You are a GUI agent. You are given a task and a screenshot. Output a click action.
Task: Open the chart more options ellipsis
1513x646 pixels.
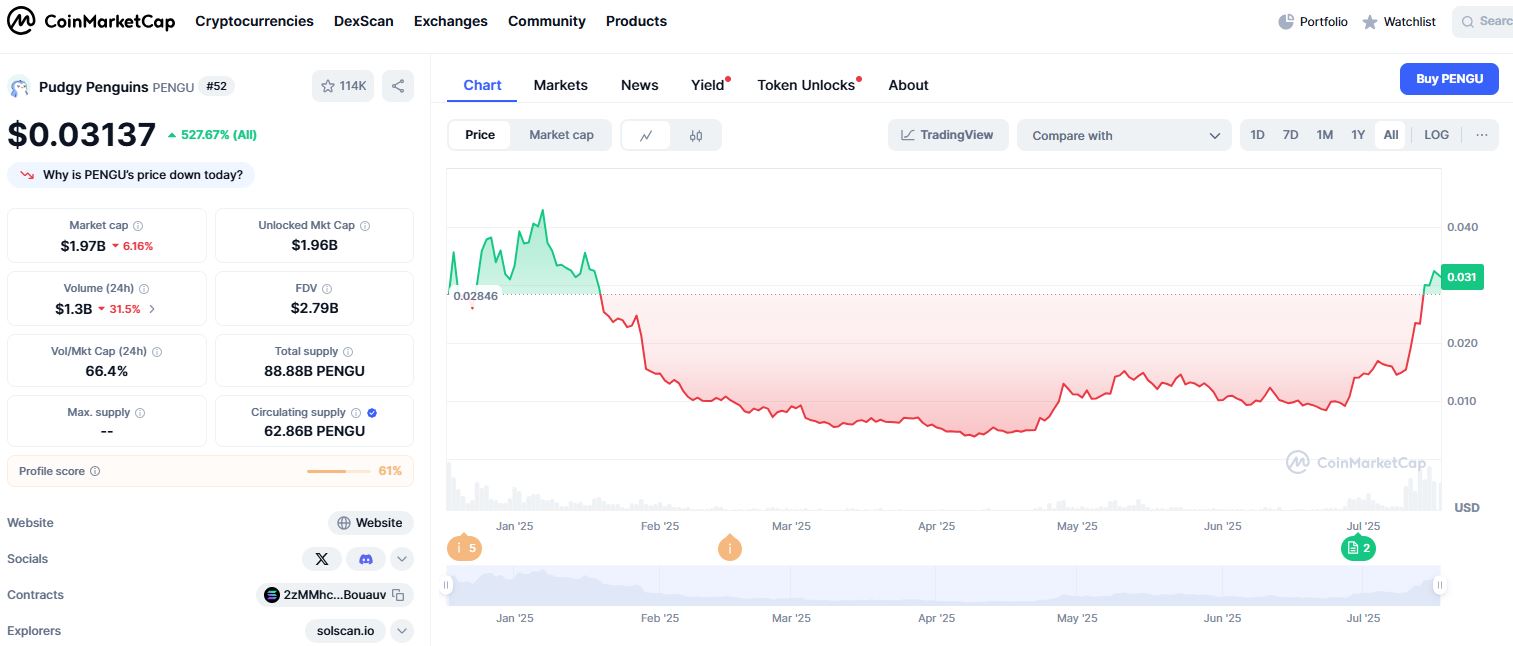[x=1481, y=135]
